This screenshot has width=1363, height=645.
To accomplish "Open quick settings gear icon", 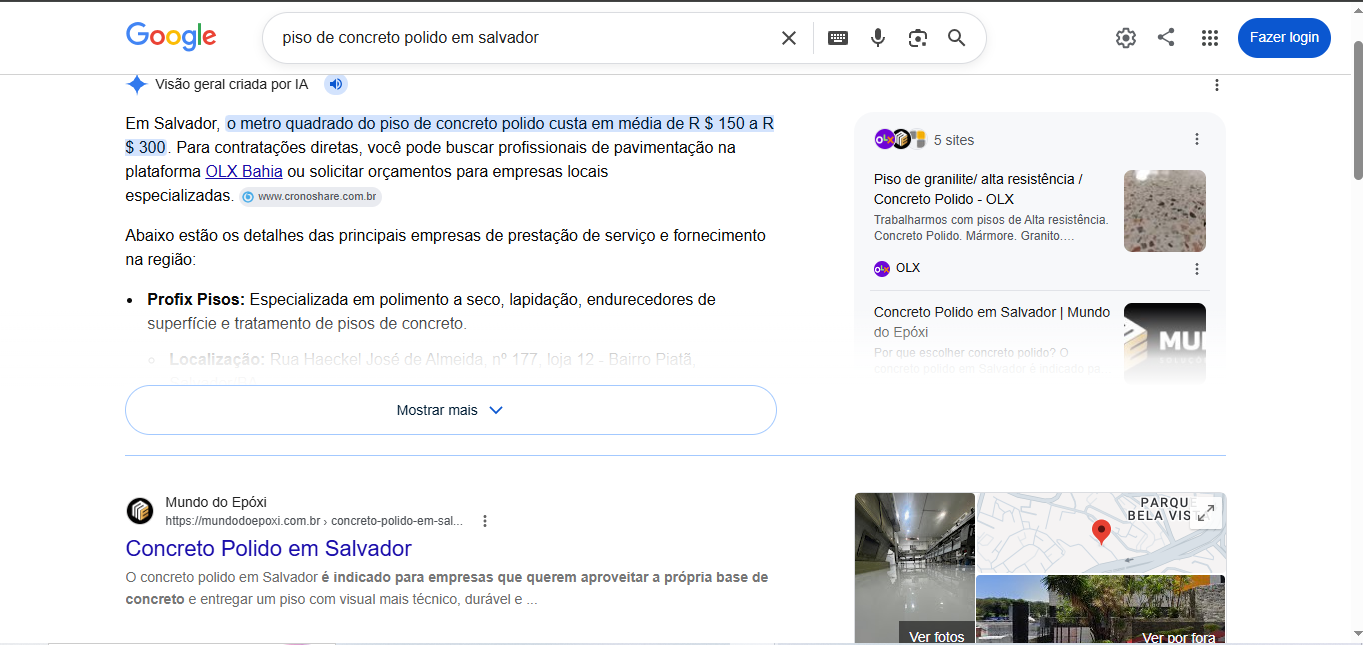I will 1126,38.
